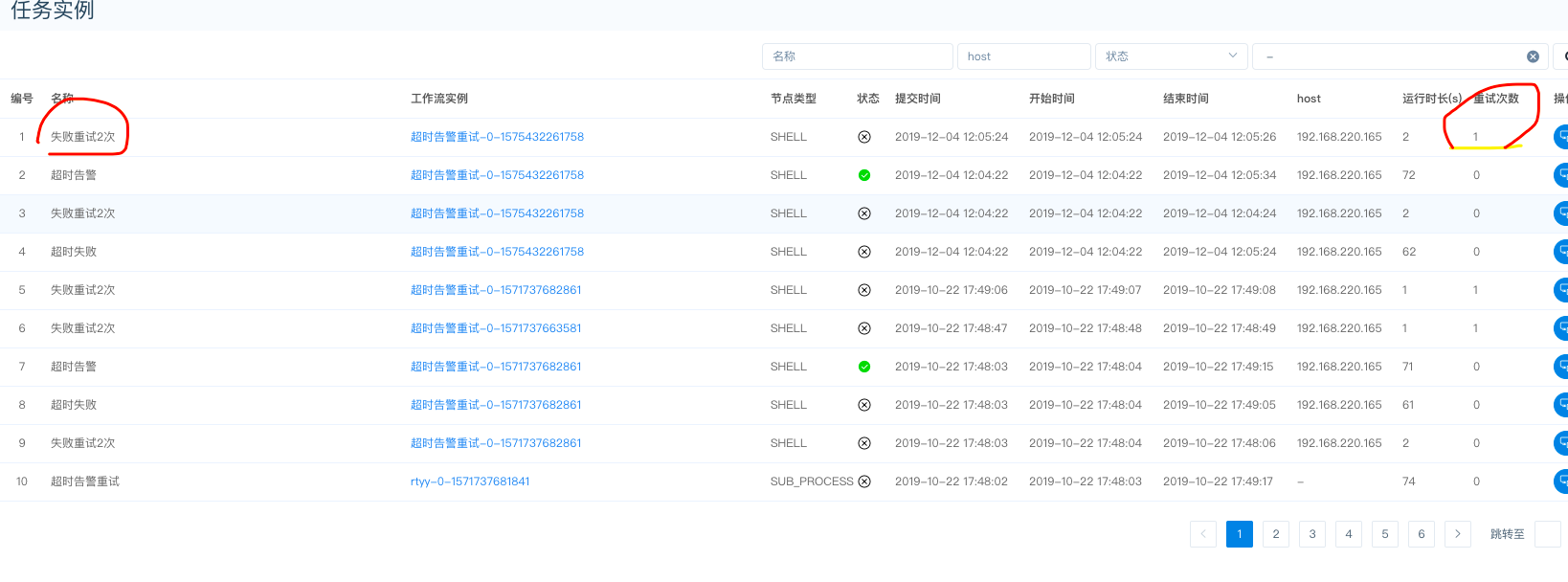This screenshot has width=1568, height=582.
Task: Click run duration value 74
Action: 1409,481
